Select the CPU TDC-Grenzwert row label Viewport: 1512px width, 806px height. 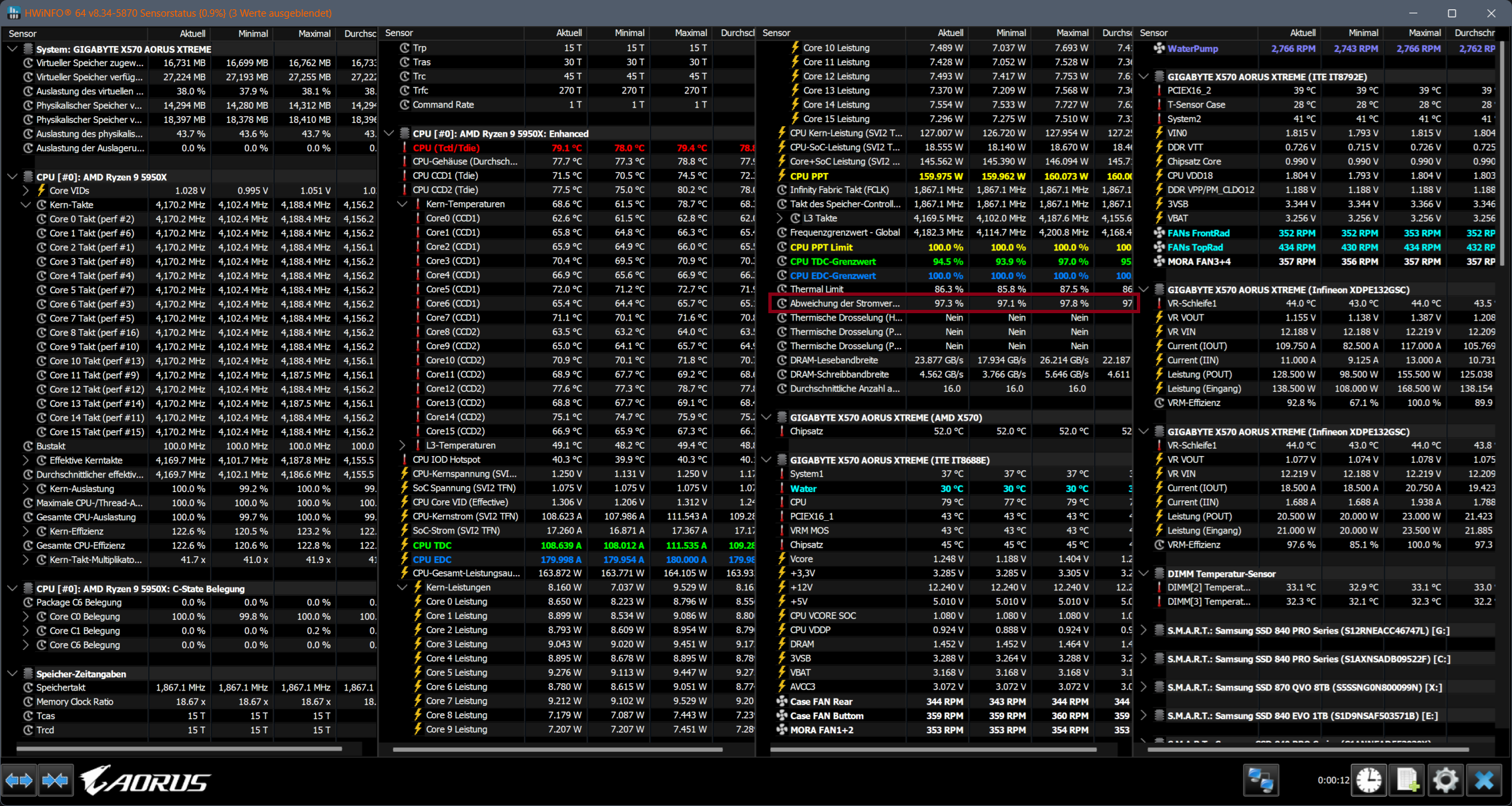click(x=833, y=262)
